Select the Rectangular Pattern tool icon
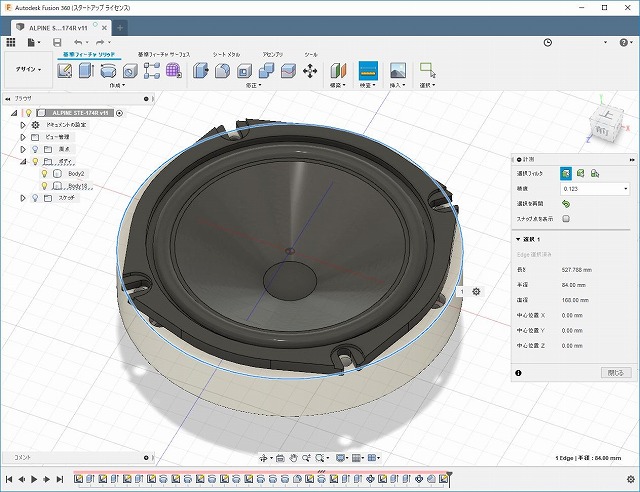 (x=152, y=71)
